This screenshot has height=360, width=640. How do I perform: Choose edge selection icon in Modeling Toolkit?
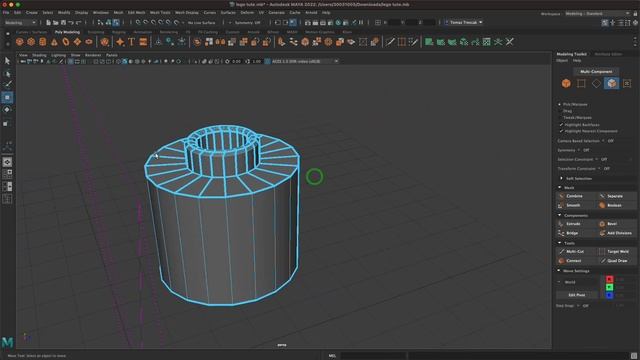pyautogui.click(x=596, y=83)
